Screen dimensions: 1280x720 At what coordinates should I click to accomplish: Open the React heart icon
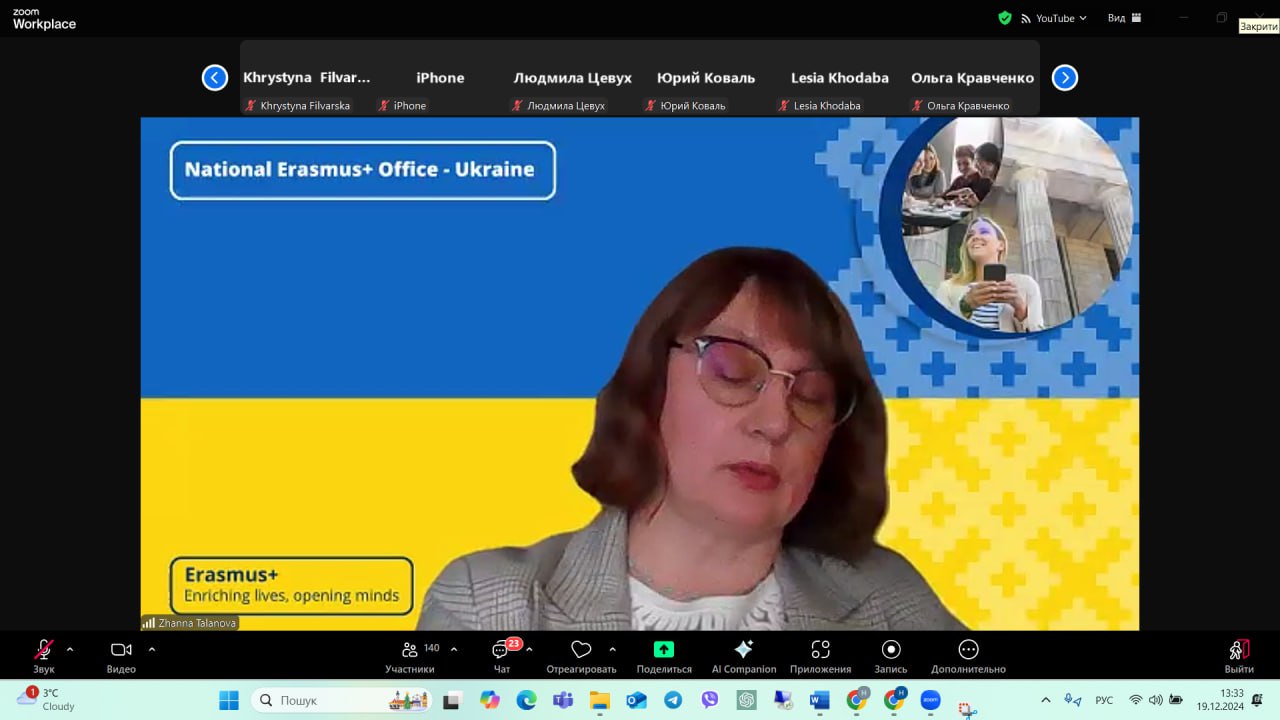[581, 650]
